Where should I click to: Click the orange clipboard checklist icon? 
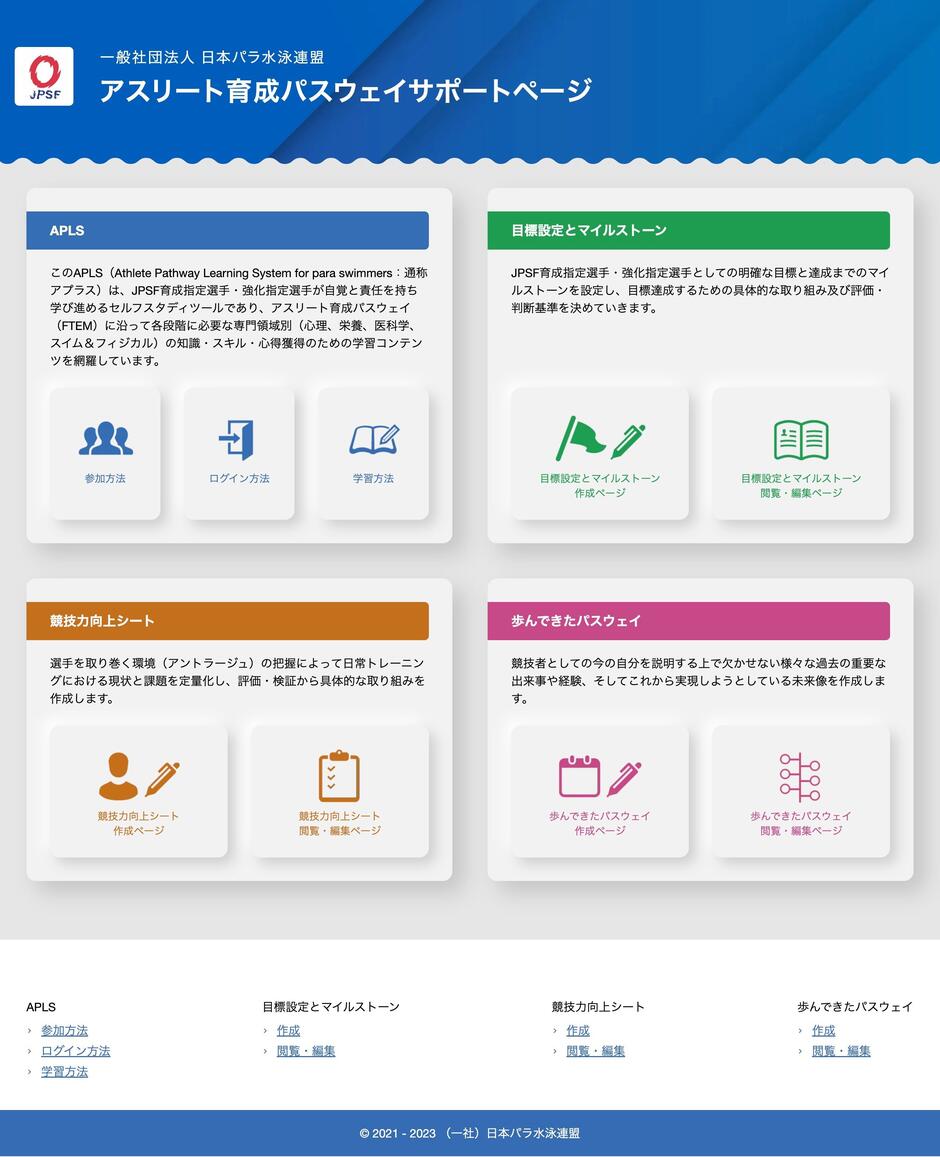click(339, 776)
